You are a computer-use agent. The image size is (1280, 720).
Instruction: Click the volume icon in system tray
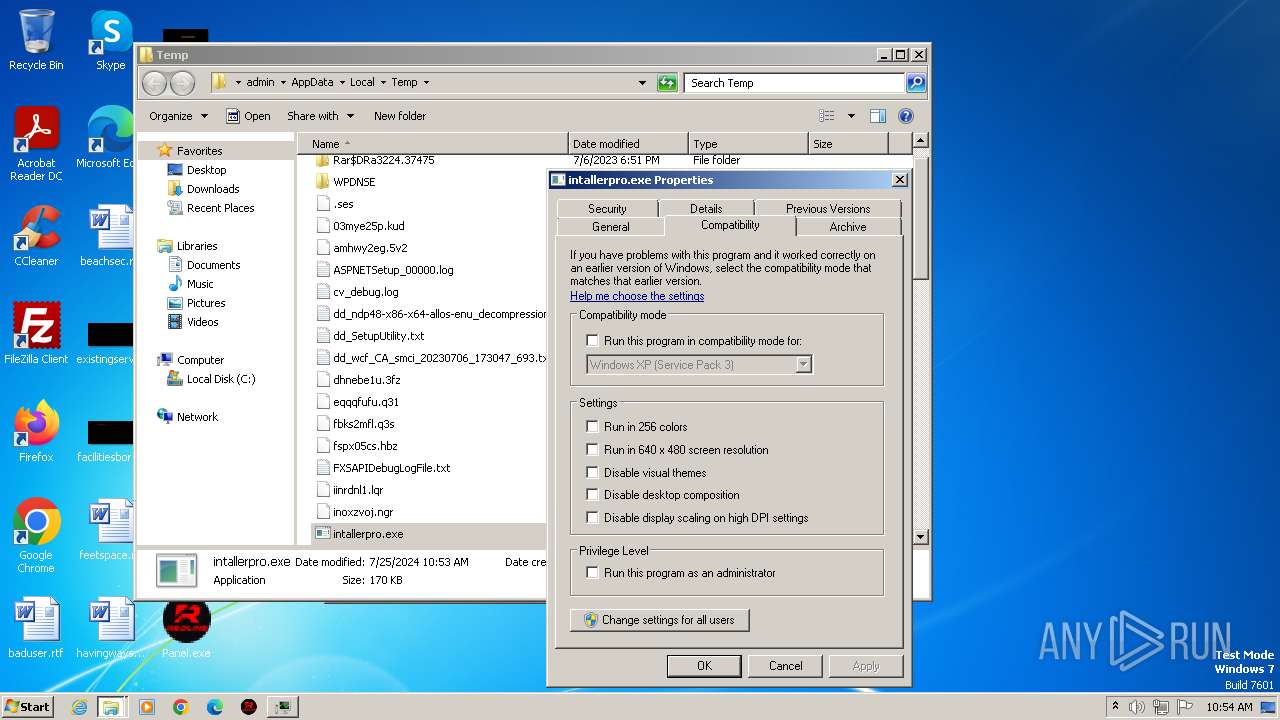(1137, 707)
